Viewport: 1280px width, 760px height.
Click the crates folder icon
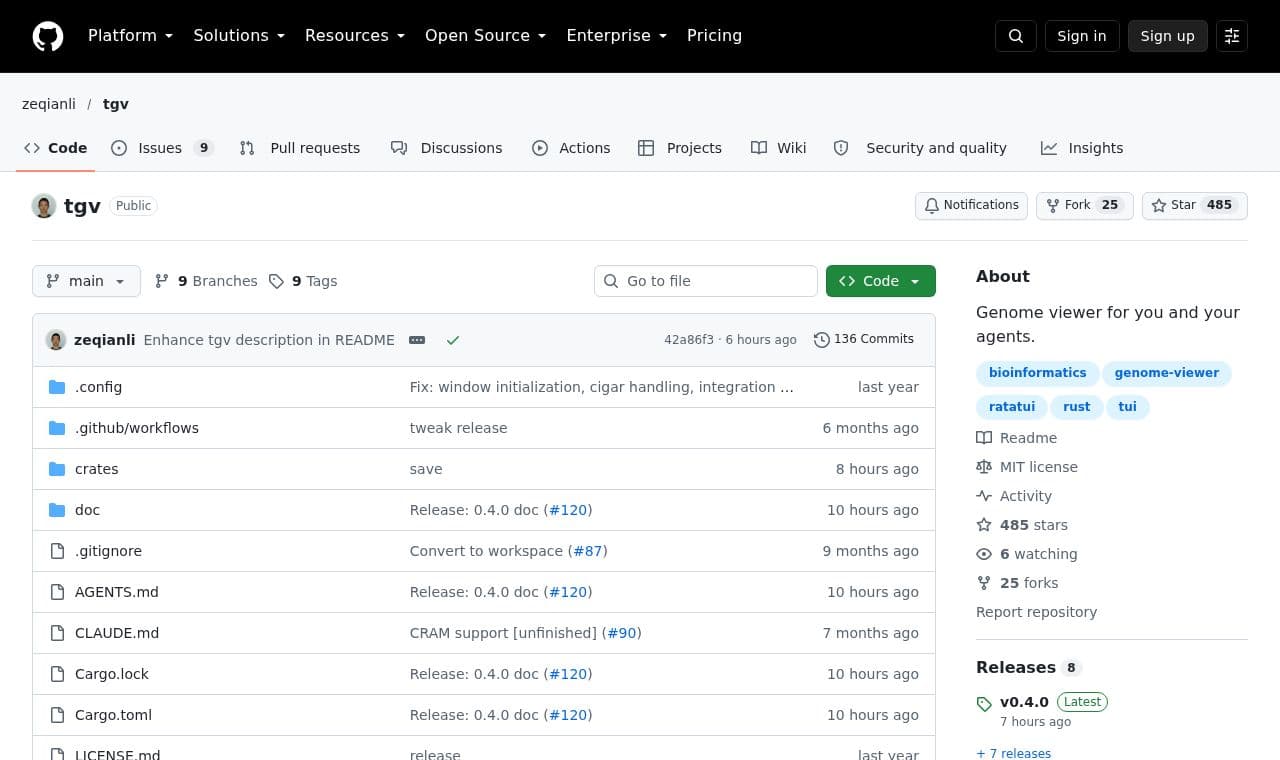[57, 469]
